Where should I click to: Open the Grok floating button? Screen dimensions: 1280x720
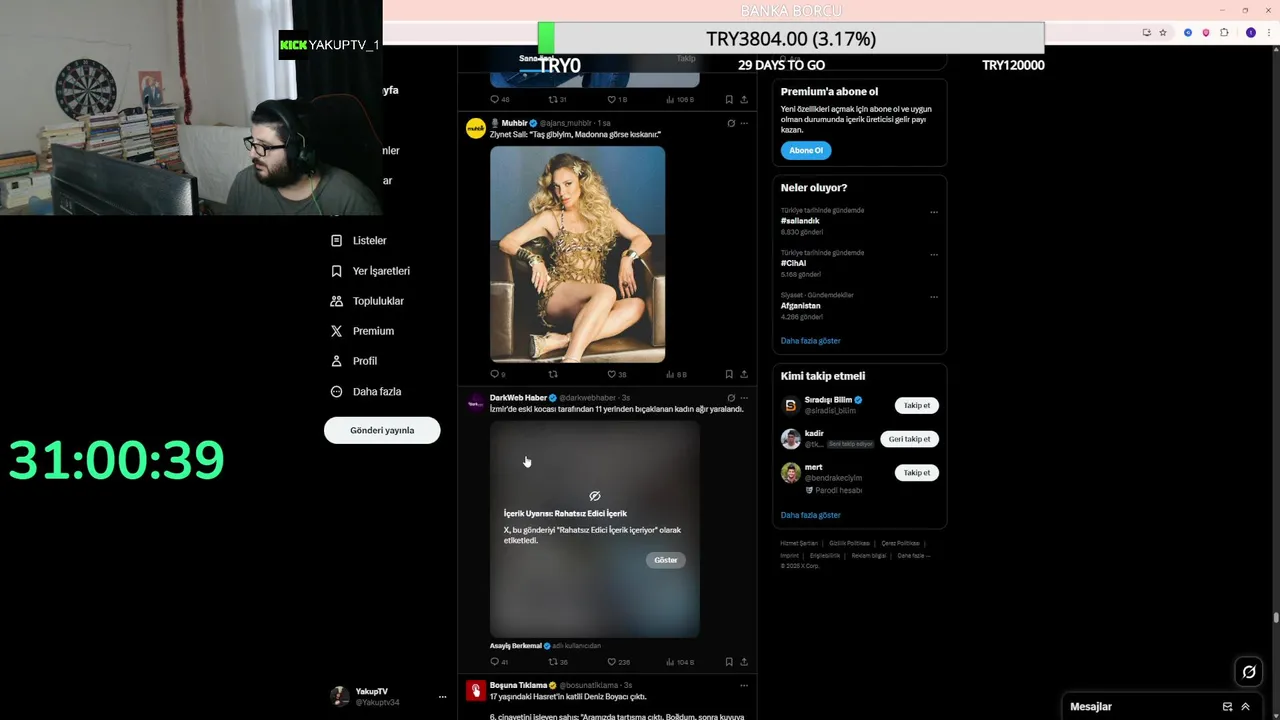pos(1249,672)
